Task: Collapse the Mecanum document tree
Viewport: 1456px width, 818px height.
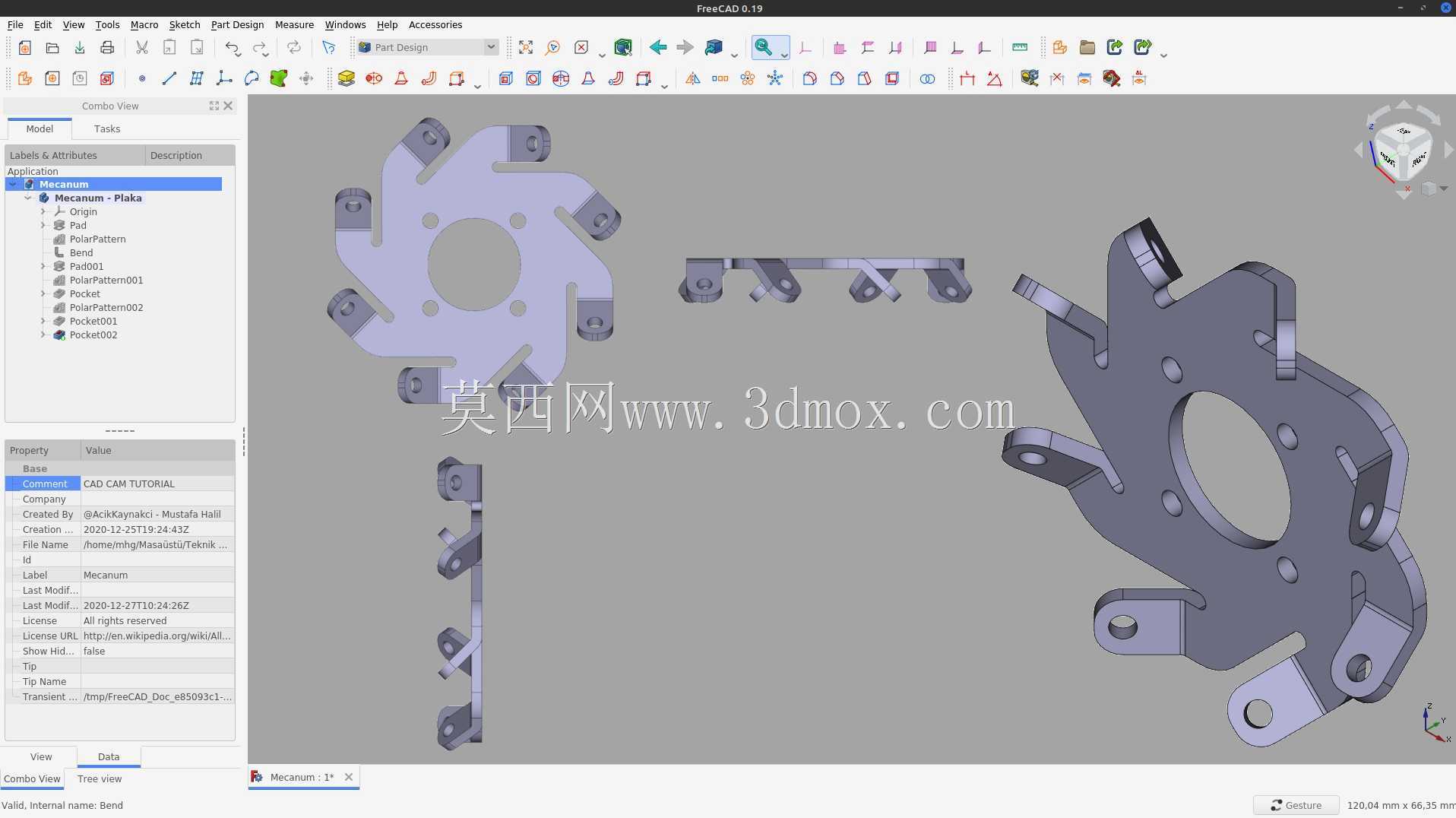Action: [x=13, y=184]
